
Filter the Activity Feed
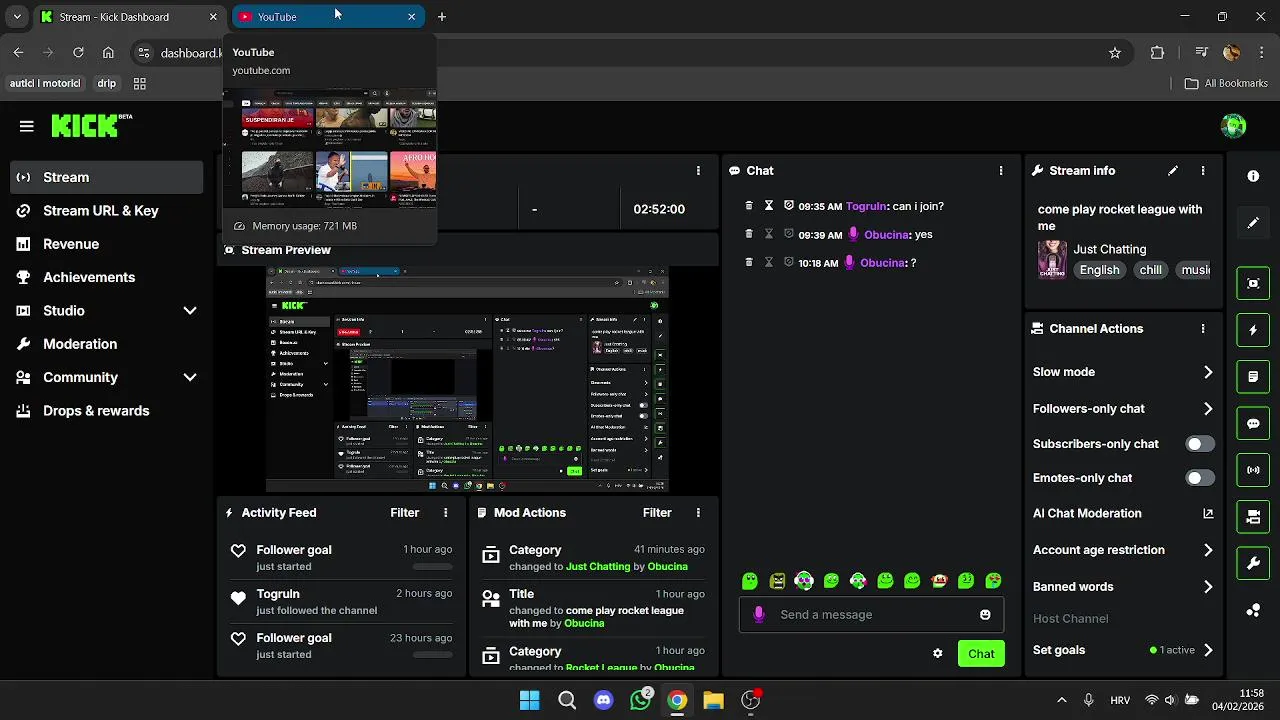click(x=405, y=513)
